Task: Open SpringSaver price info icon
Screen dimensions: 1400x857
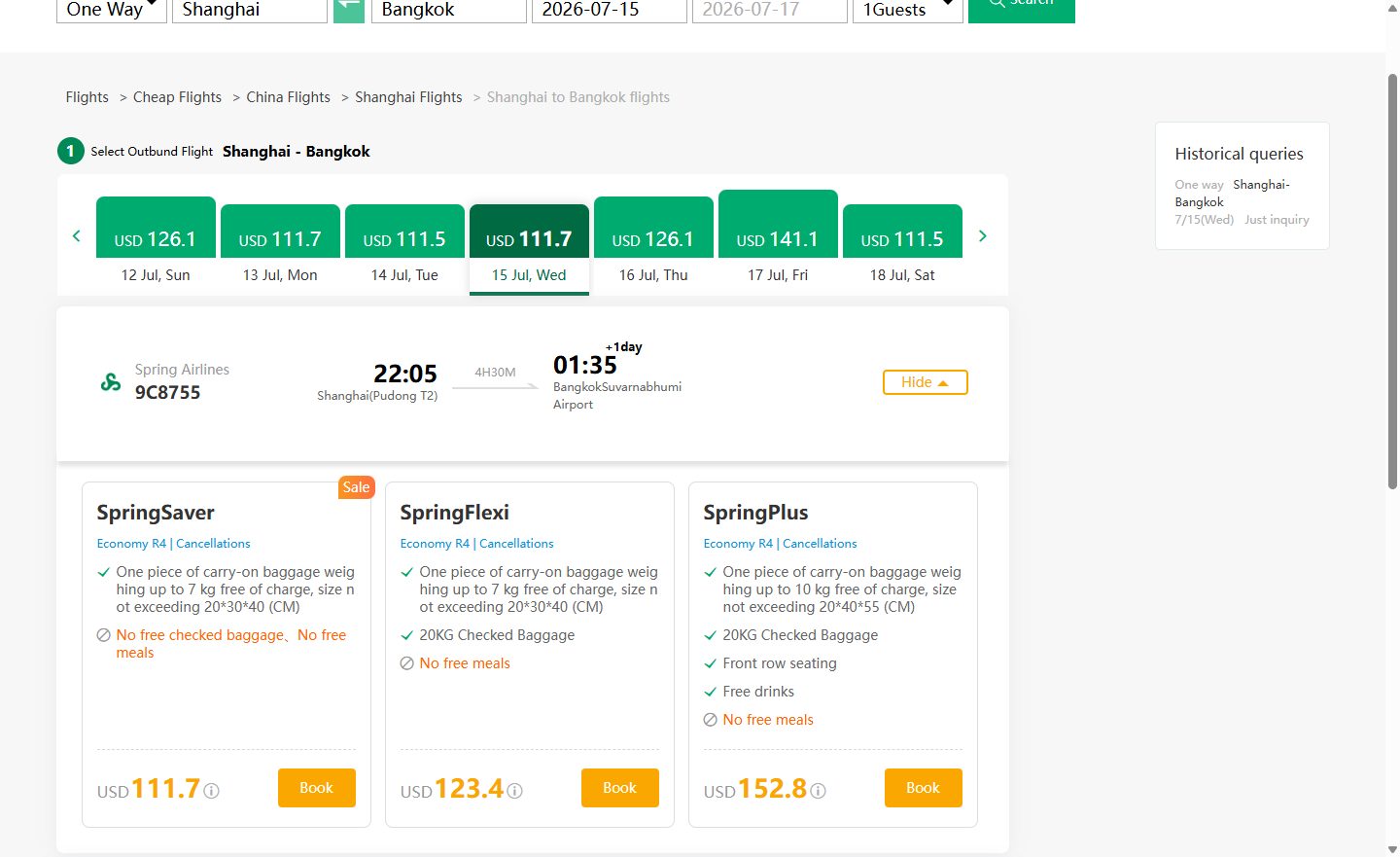Action: (x=211, y=791)
